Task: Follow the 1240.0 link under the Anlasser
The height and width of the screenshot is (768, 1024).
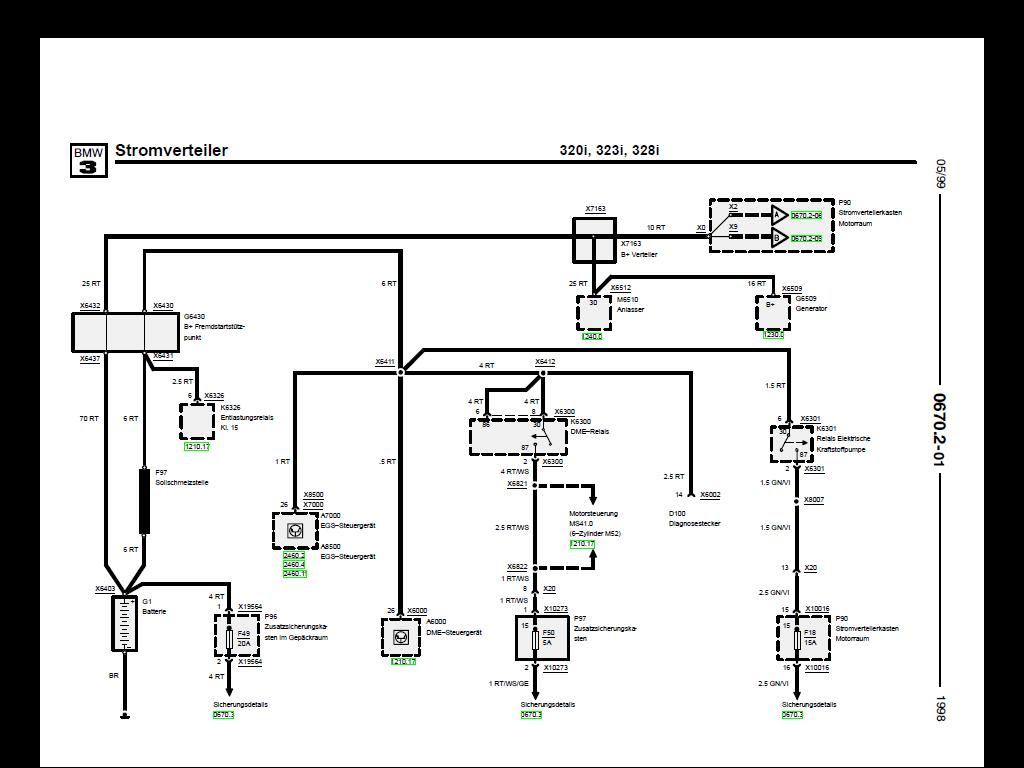Action: click(592, 336)
